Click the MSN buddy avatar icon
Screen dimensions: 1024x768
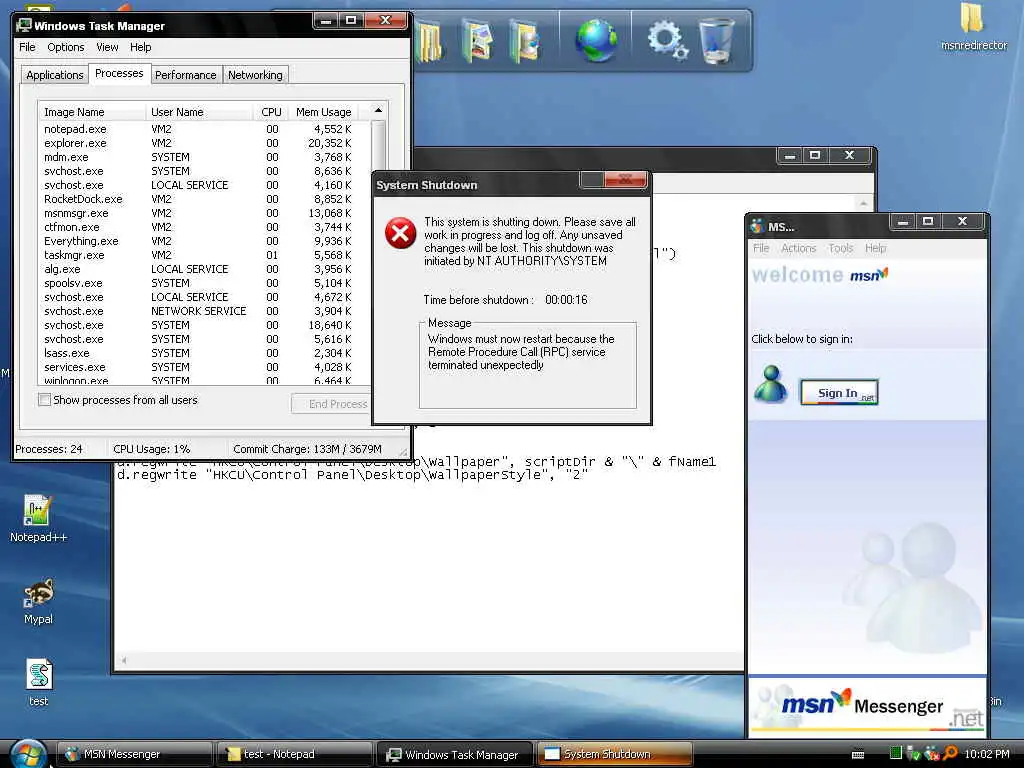tap(771, 384)
